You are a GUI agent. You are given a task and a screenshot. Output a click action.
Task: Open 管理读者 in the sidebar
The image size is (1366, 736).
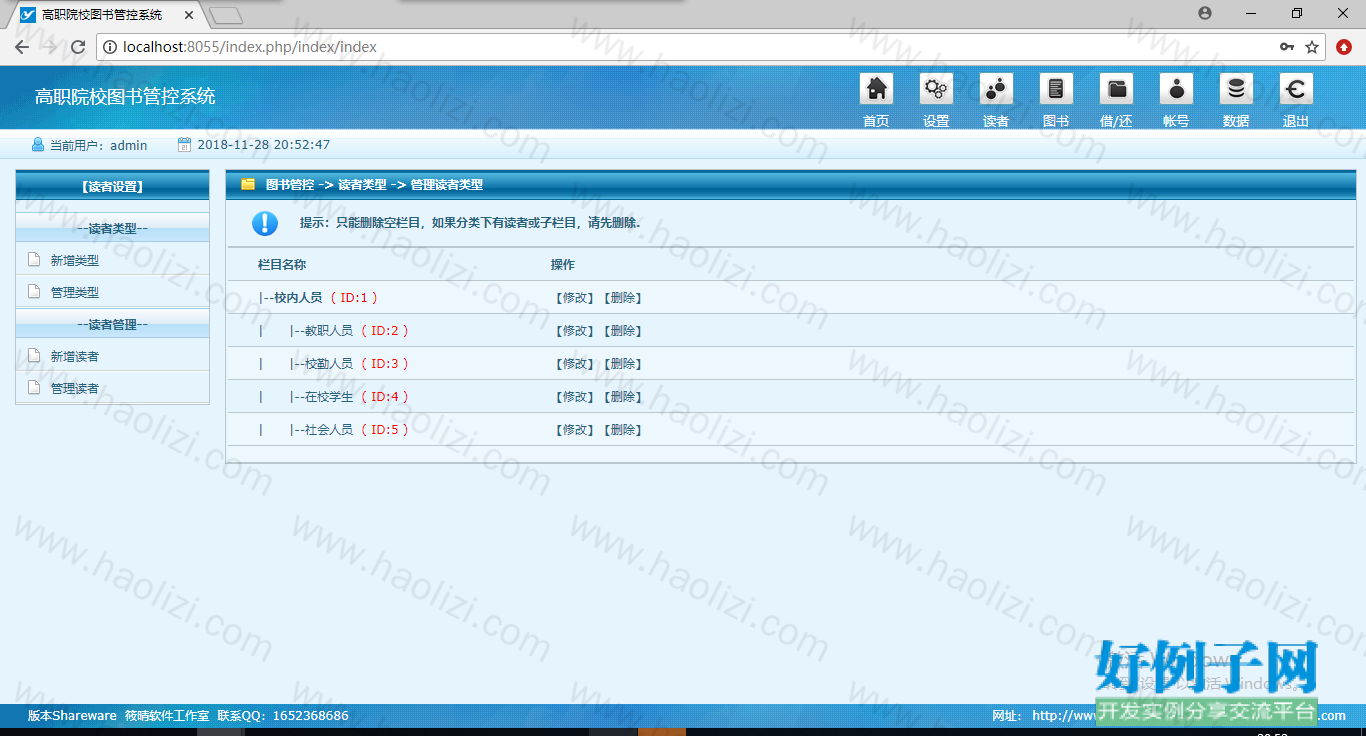click(x=75, y=389)
